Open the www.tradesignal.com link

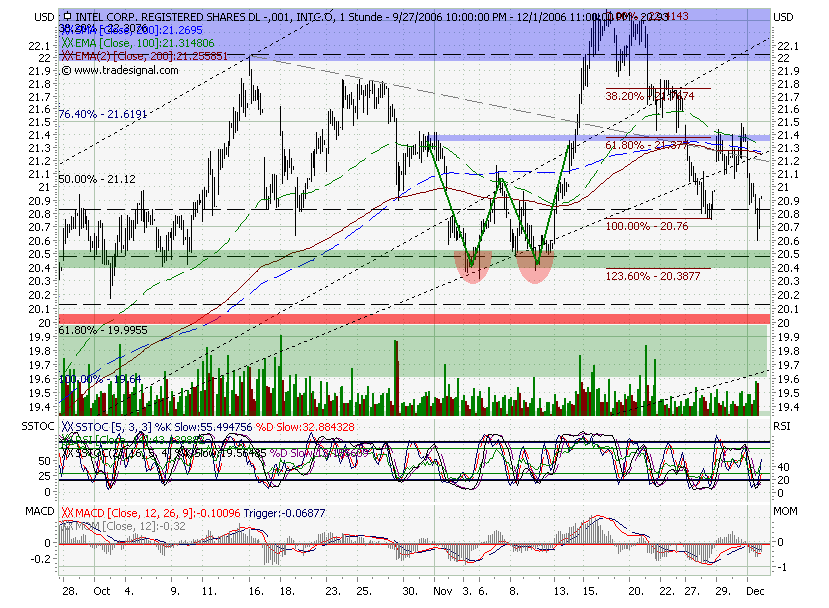125,71
